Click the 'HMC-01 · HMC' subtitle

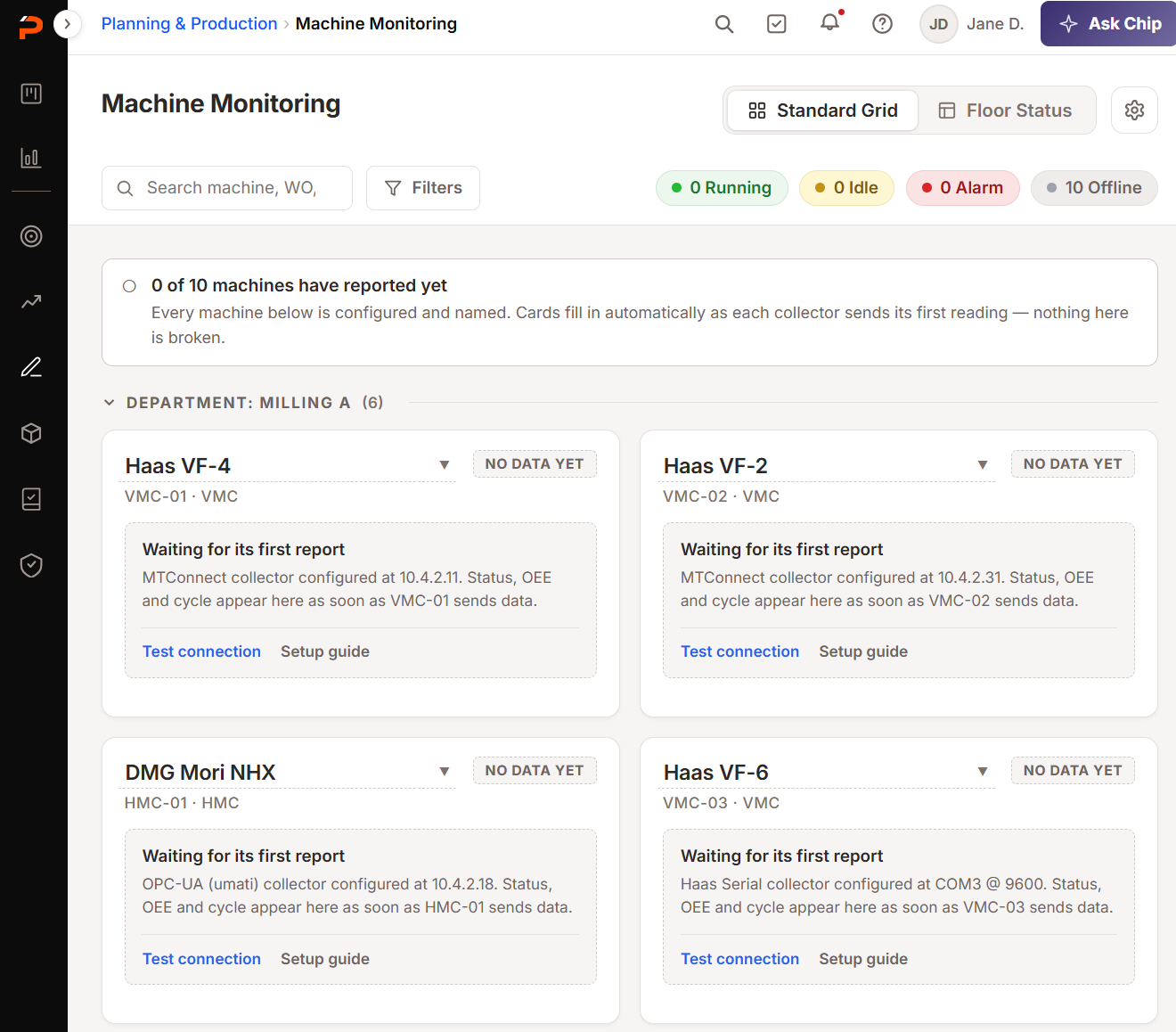pos(182,803)
